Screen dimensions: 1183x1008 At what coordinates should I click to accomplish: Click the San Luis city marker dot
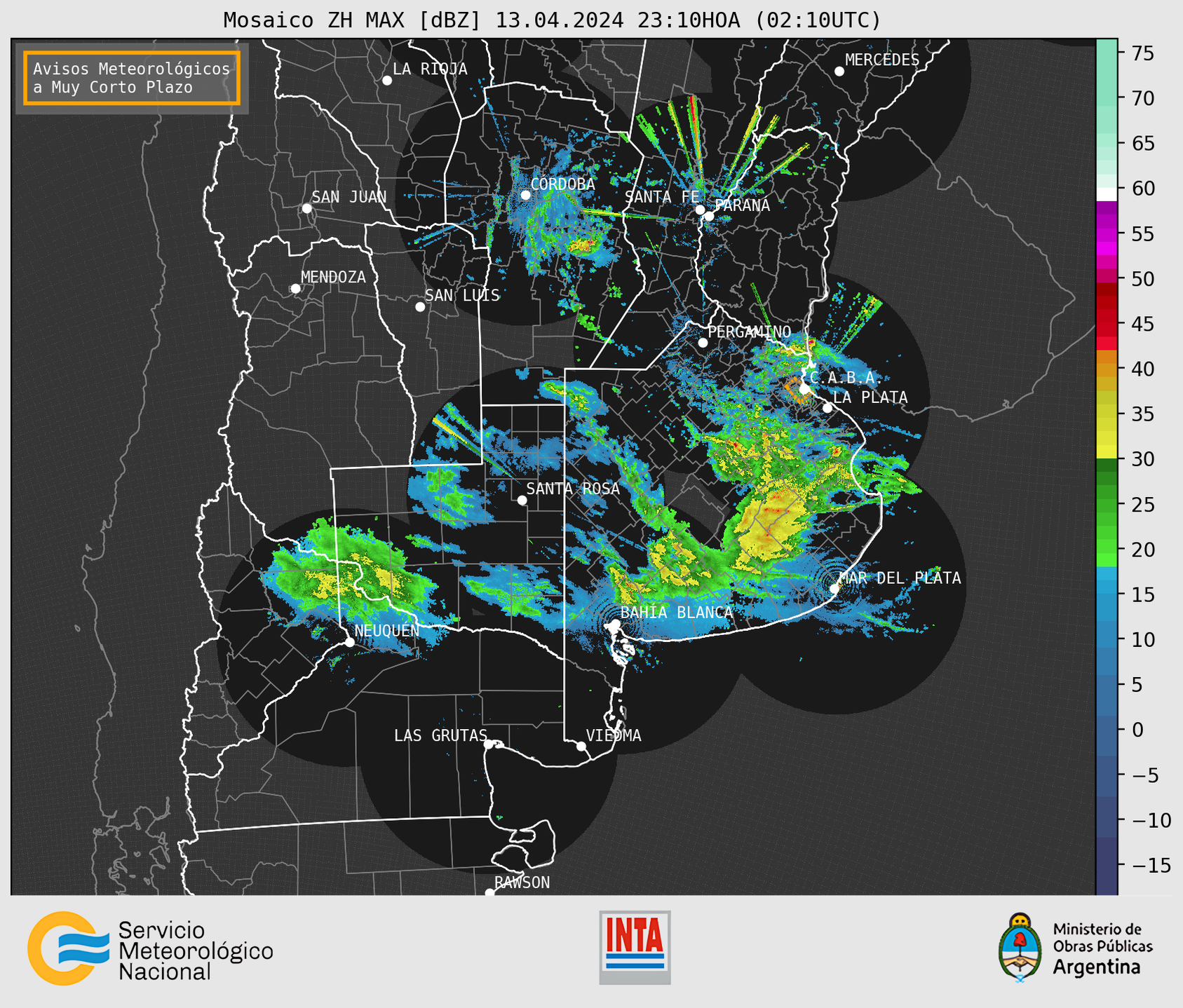(420, 307)
